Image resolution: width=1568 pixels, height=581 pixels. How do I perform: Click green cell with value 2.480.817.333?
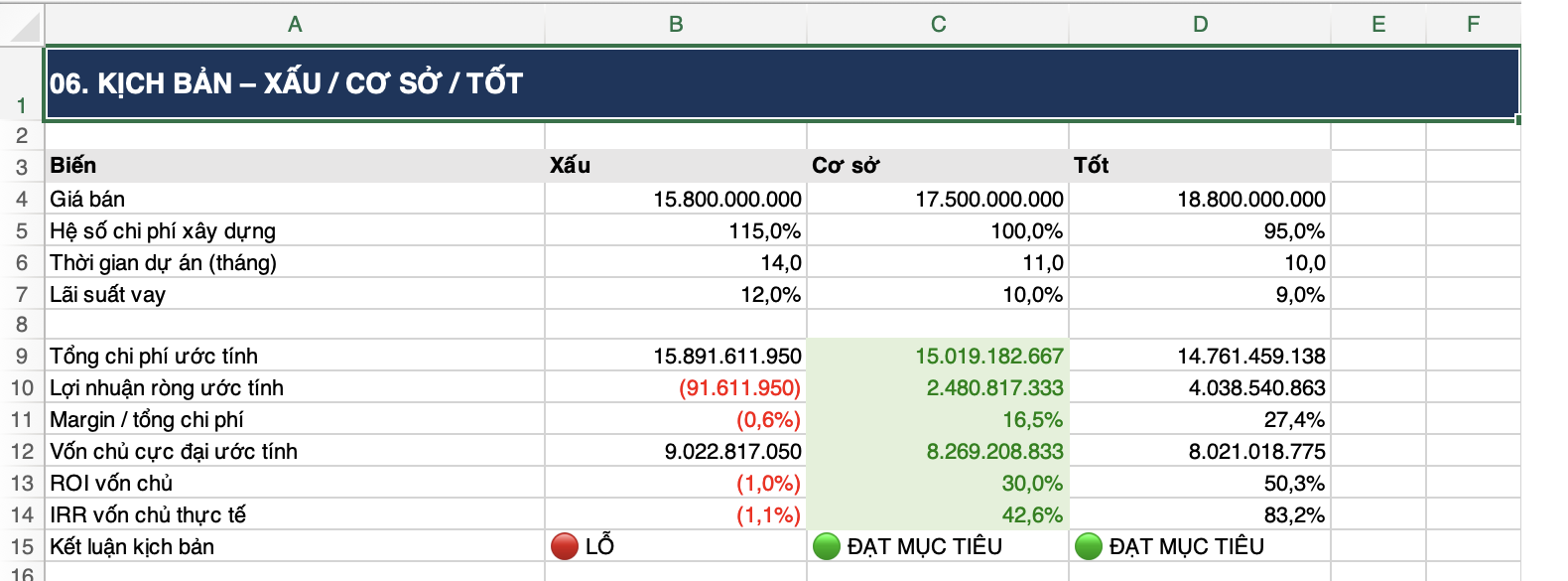pos(938,387)
